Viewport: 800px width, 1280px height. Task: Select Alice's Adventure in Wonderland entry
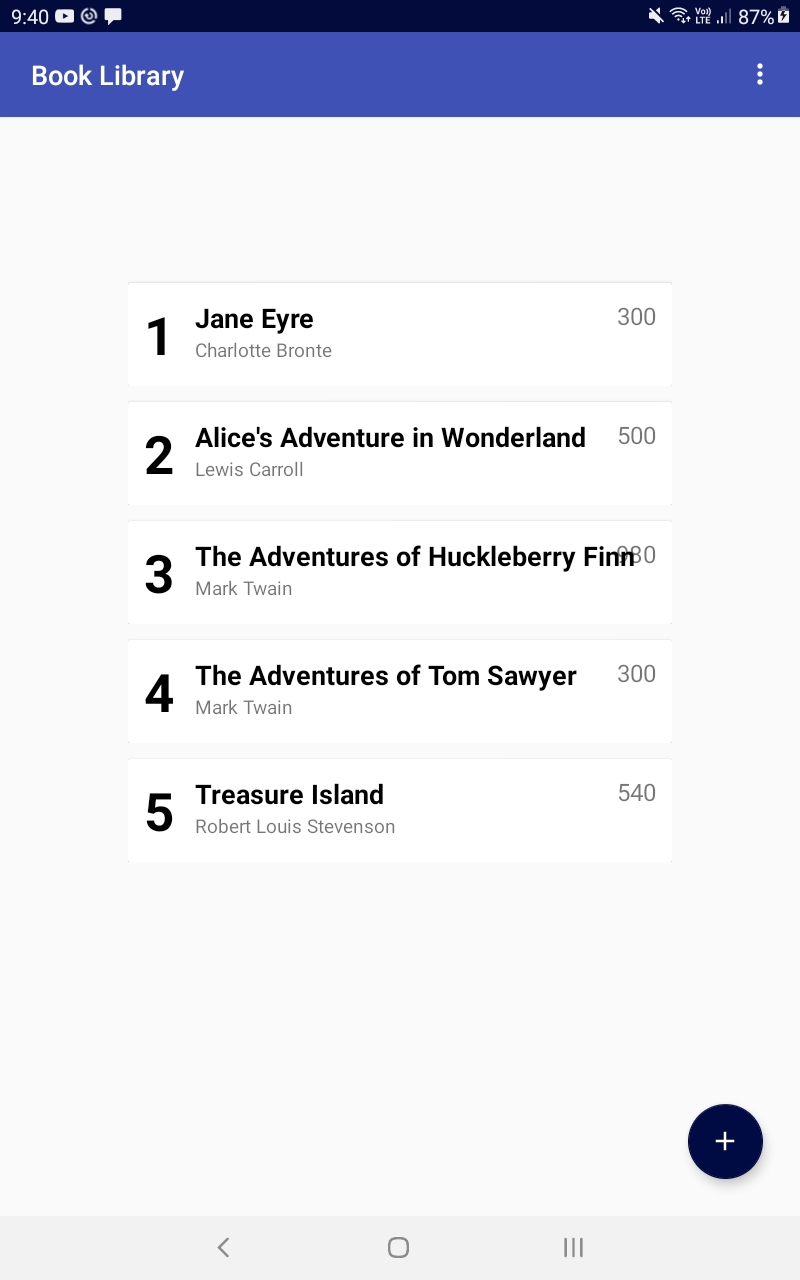(x=400, y=453)
